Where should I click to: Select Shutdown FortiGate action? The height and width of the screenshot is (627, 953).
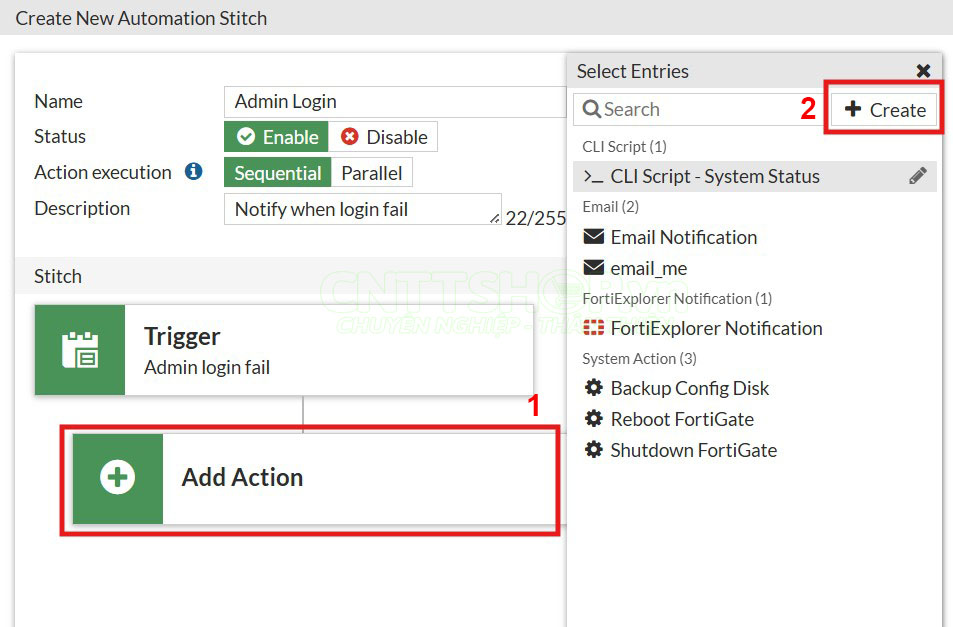[x=693, y=450]
